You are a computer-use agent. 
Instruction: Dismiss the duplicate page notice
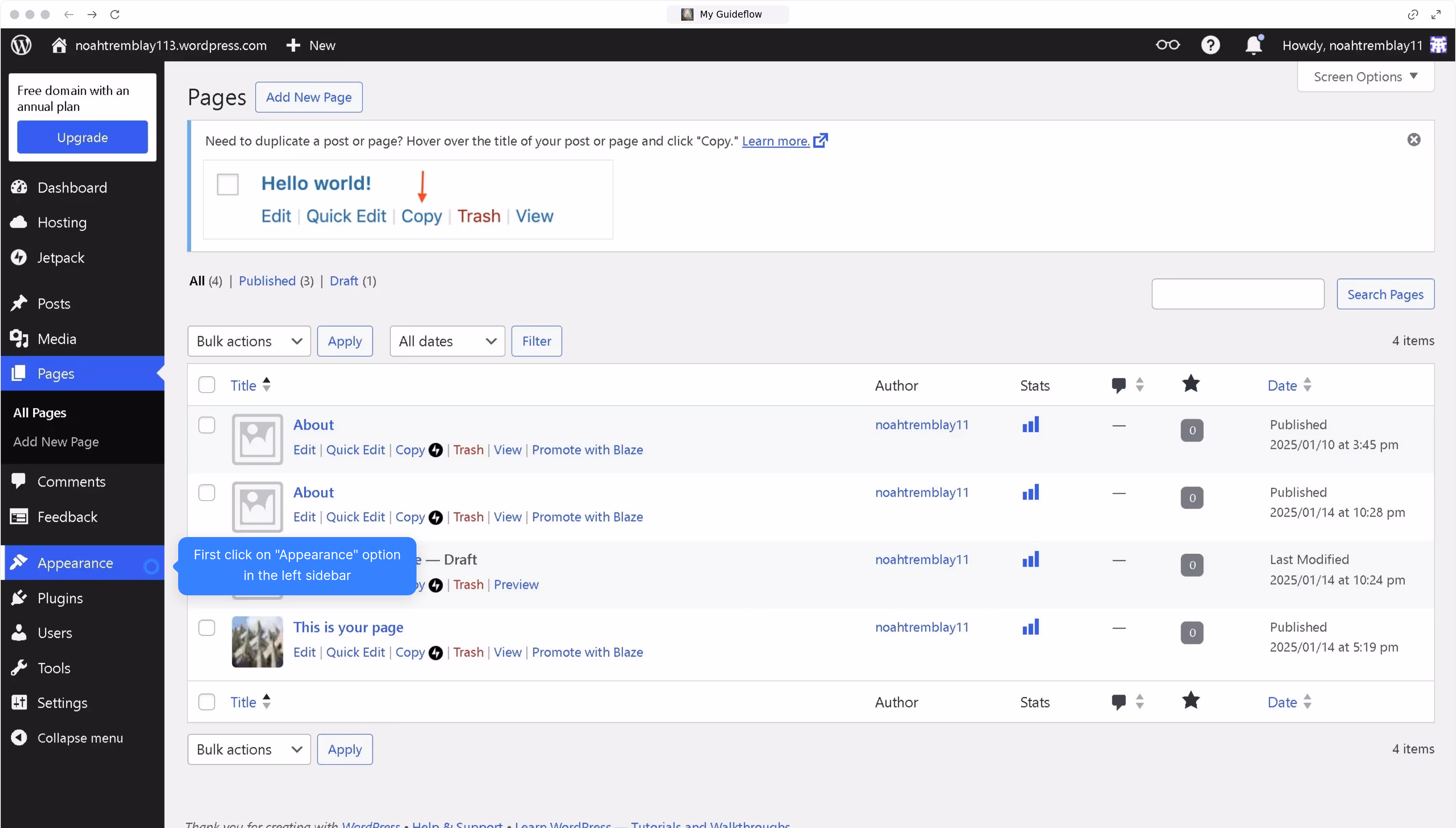pyautogui.click(x=1413, y=140)
